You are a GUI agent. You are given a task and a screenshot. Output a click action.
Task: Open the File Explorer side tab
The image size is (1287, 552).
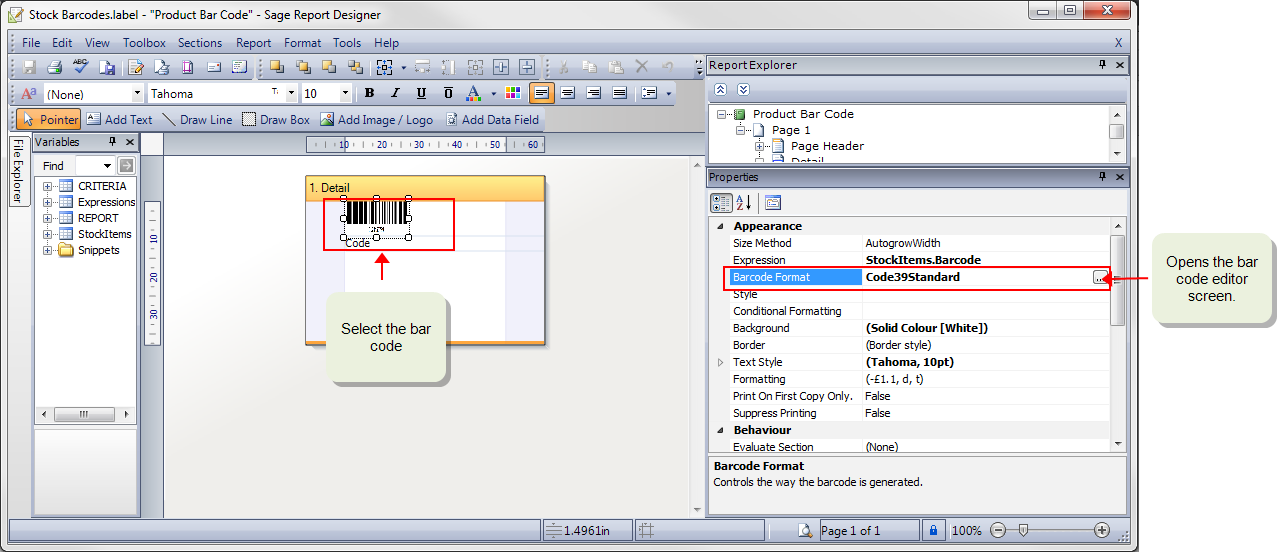tap(17, 170)
